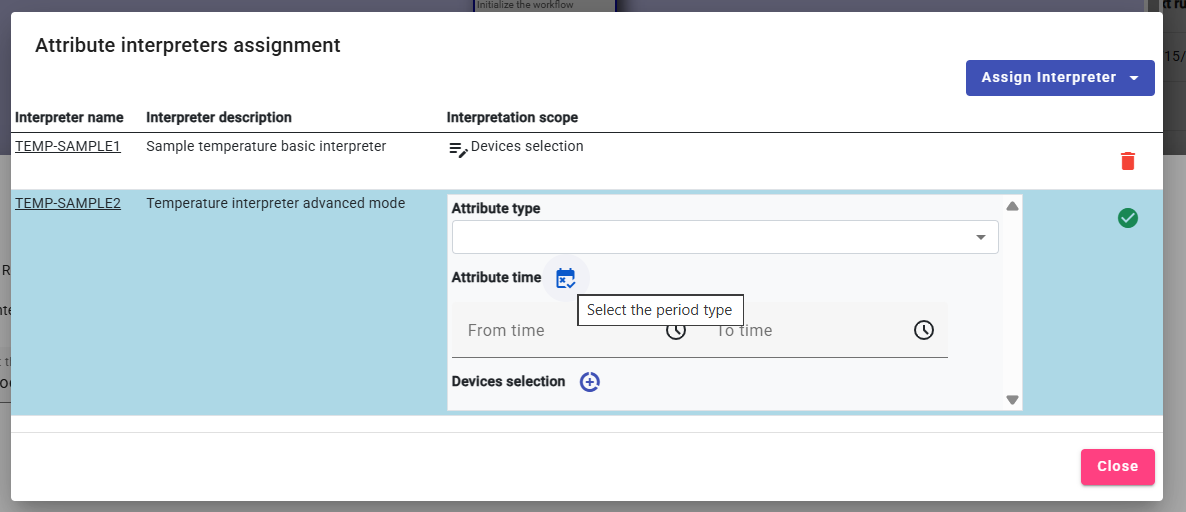
Task: Open the TEMP-SAMPLE2 interpreter link
Action: coord(68,203)
